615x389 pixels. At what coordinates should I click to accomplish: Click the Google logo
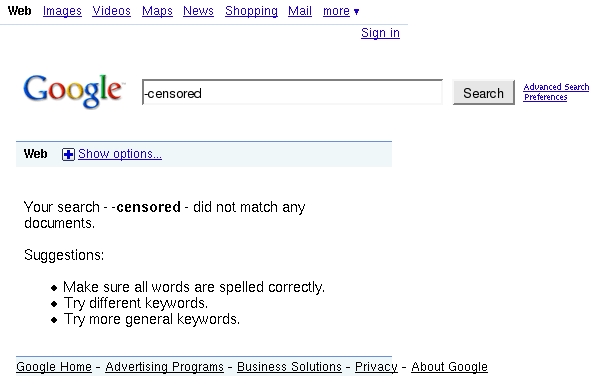coord(74,91)
